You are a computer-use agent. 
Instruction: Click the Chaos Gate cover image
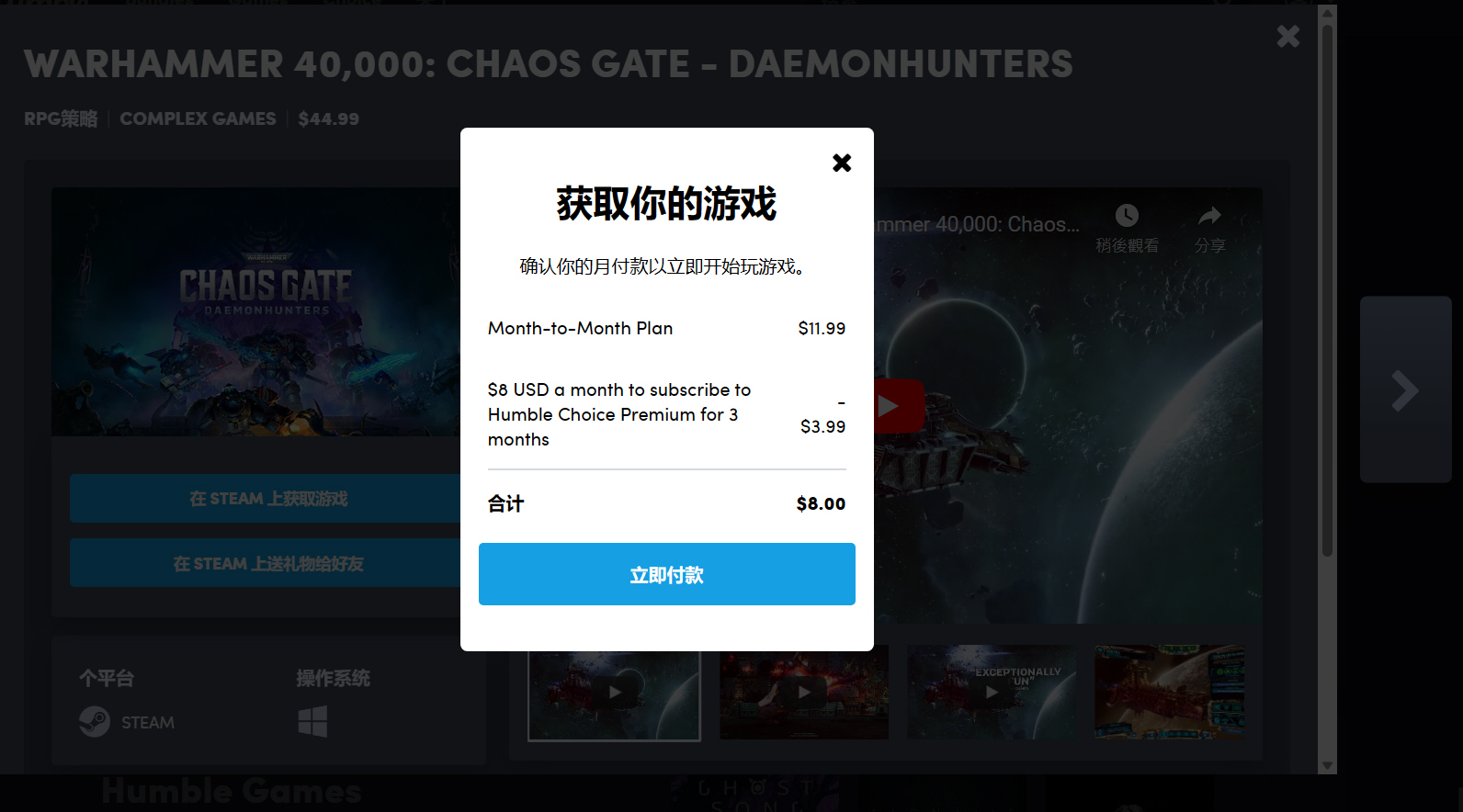pyautogui.click(x=256, y=311)
